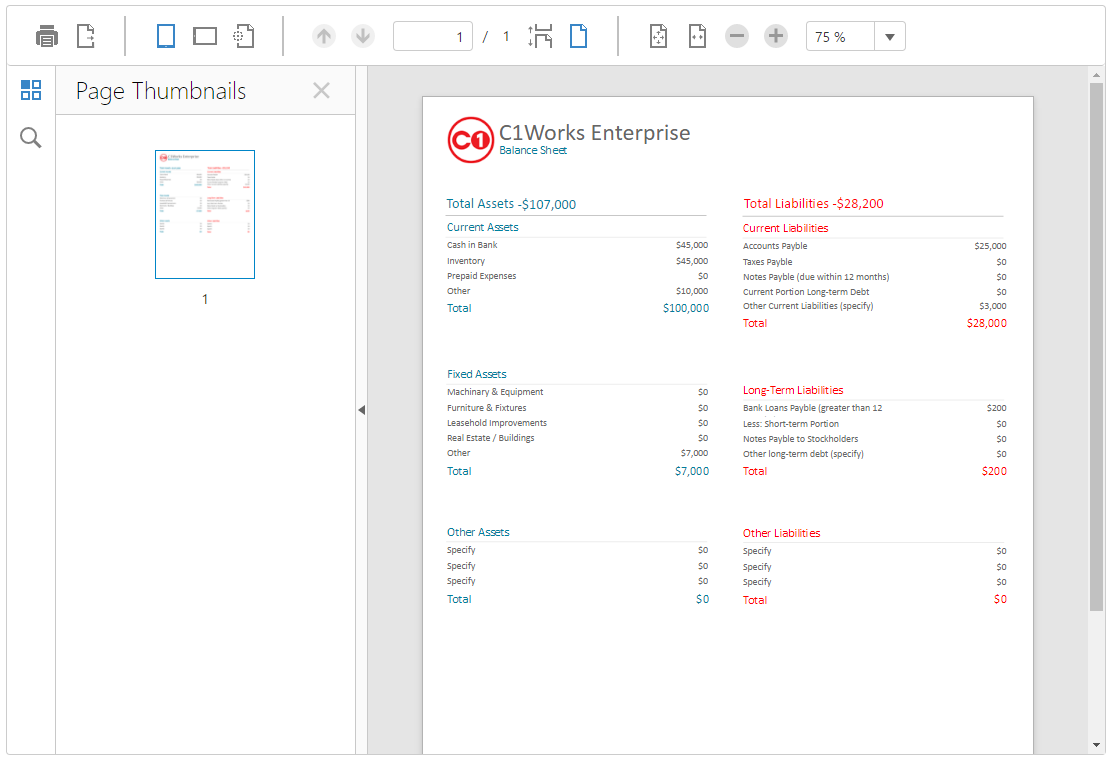Click the 'Other Assets' section heading
This screenshot has height=761, width=1112.
coord(478,532)
